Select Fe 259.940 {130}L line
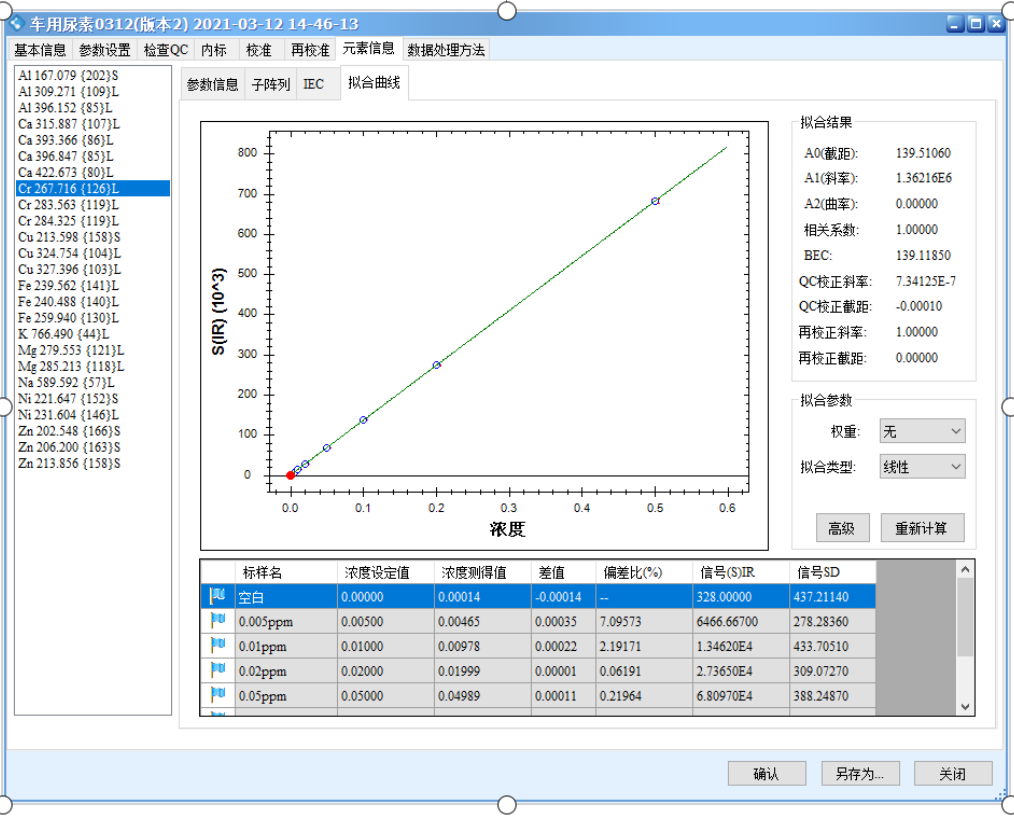This screenshot has height=826, width=1014. [69, 318]
